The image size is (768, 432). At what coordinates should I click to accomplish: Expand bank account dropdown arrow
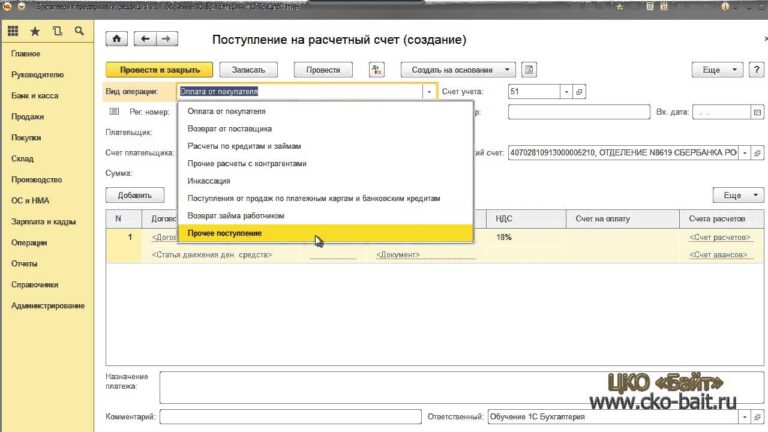(744, 153)
